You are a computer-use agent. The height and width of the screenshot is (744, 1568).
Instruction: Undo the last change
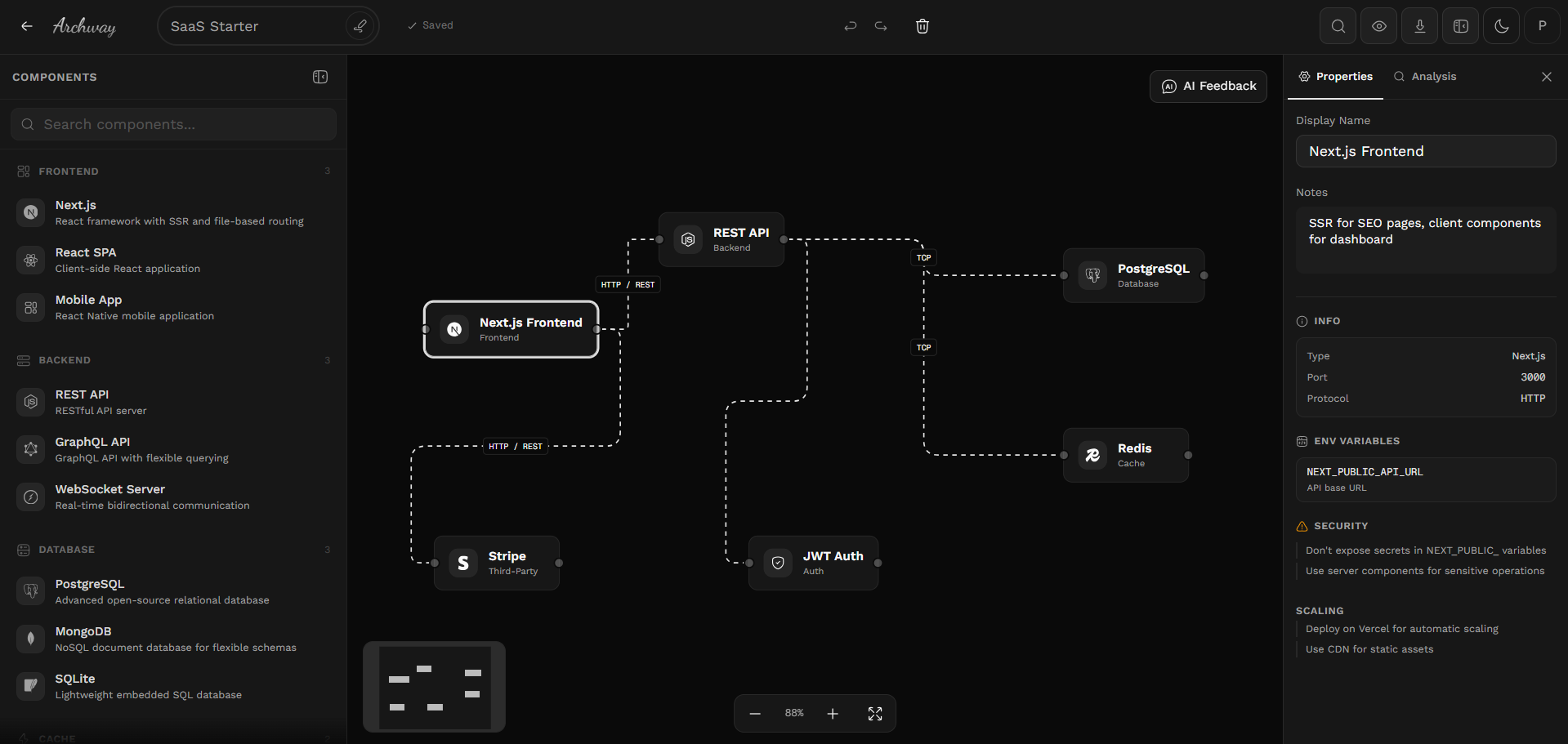click(850, 26)
